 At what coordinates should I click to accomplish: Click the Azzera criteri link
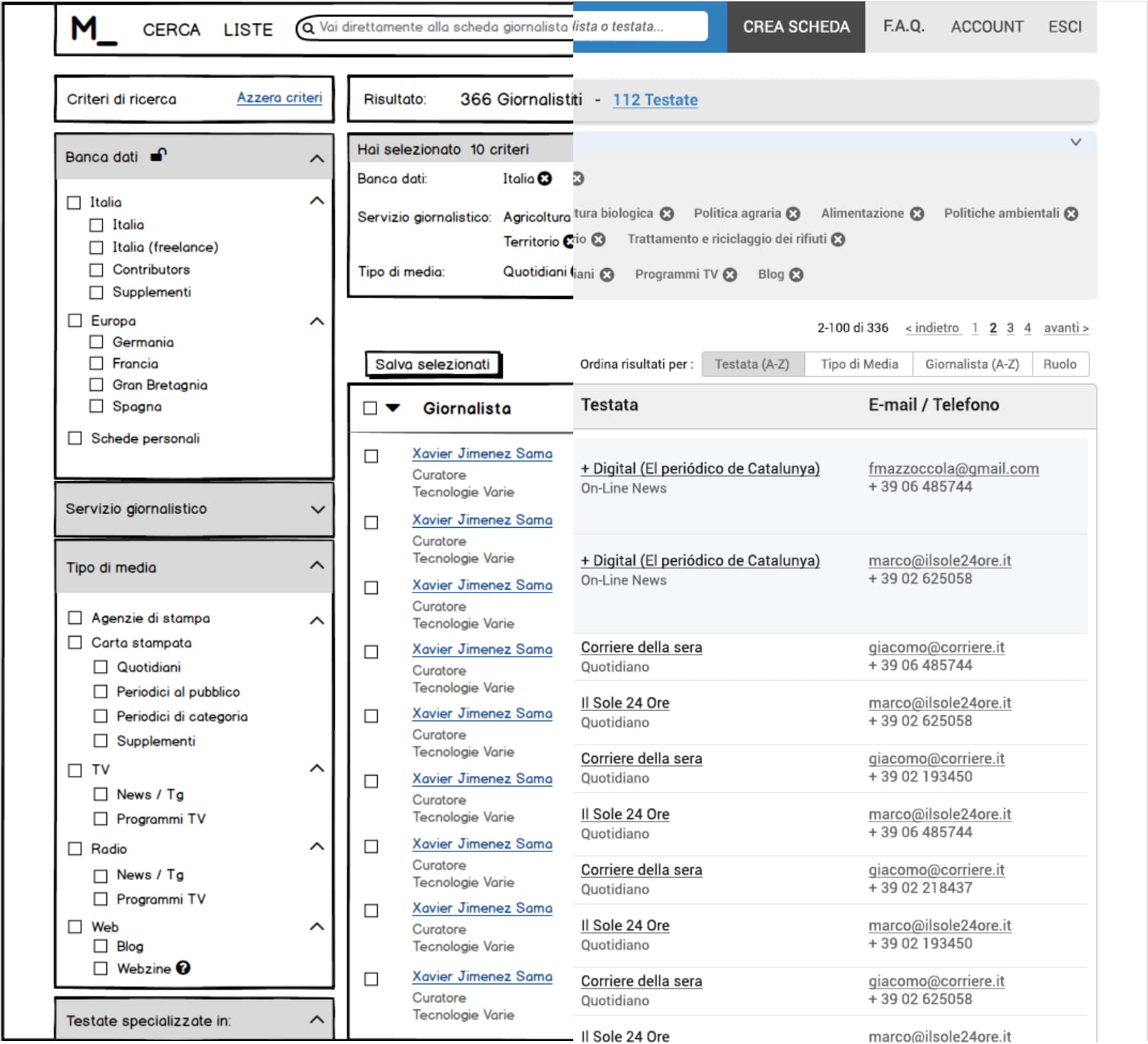280,98
